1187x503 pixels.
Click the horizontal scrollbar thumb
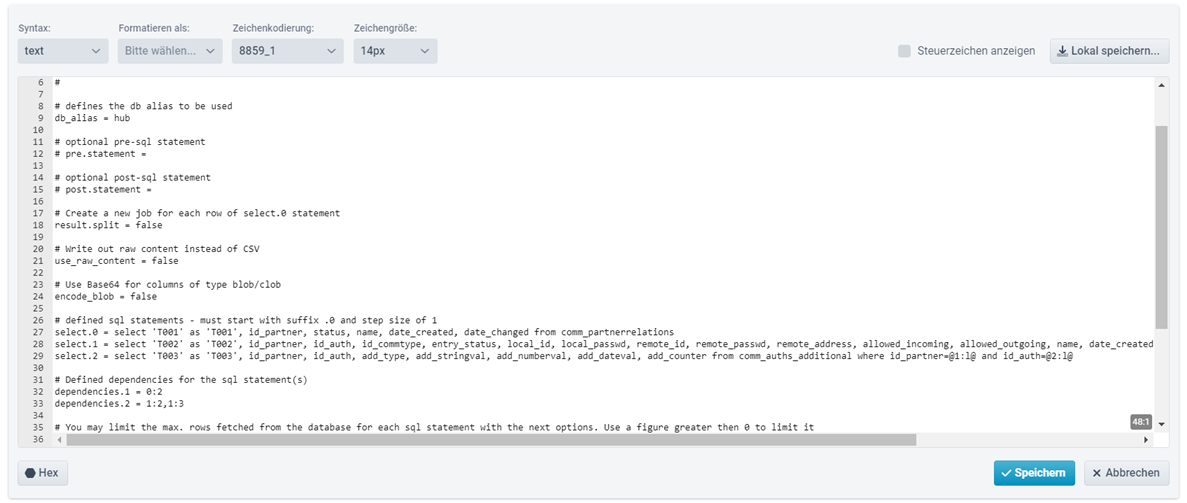point(491,440)
